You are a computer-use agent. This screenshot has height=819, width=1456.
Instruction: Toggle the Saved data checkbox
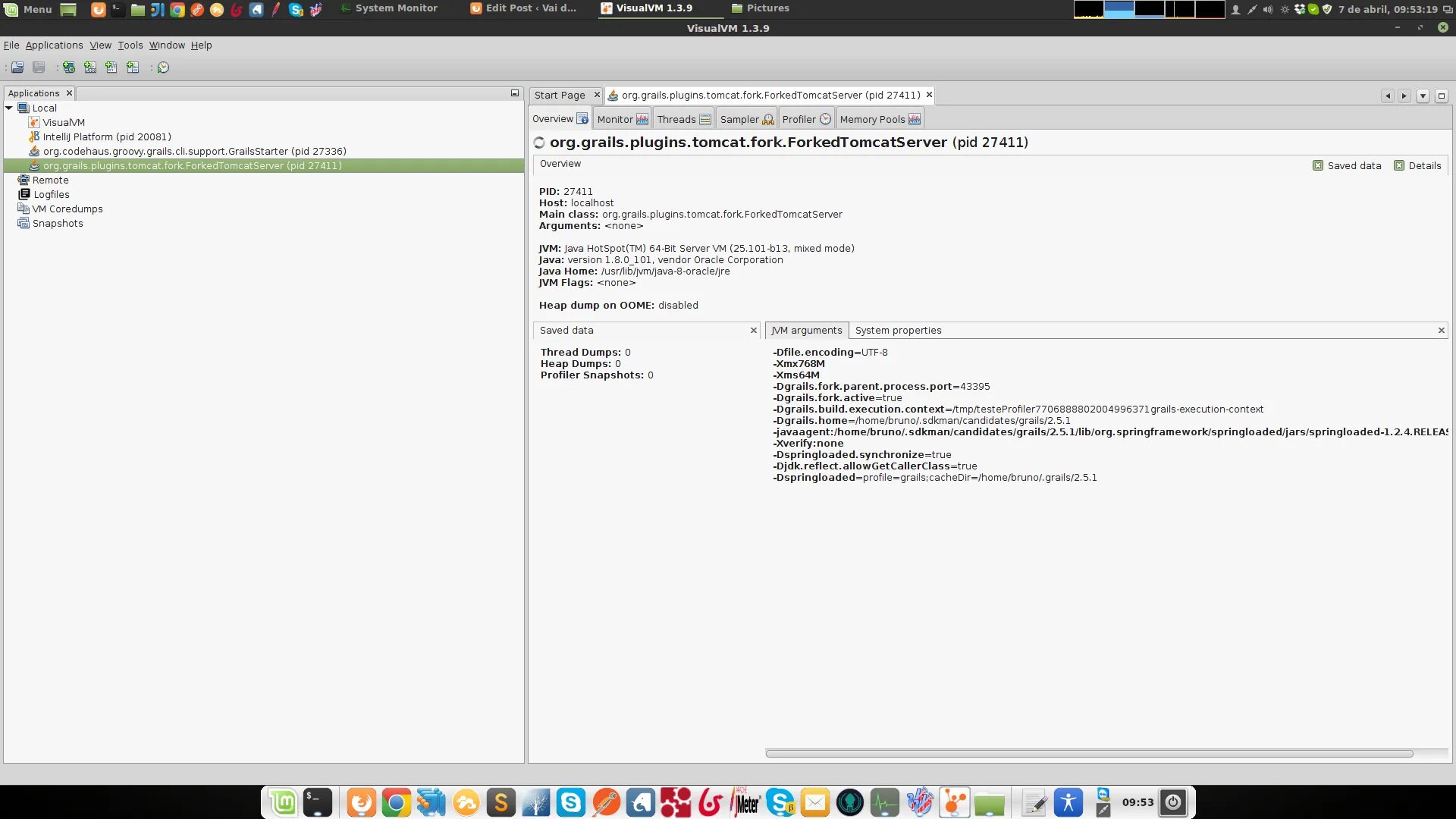point(1318,166)
